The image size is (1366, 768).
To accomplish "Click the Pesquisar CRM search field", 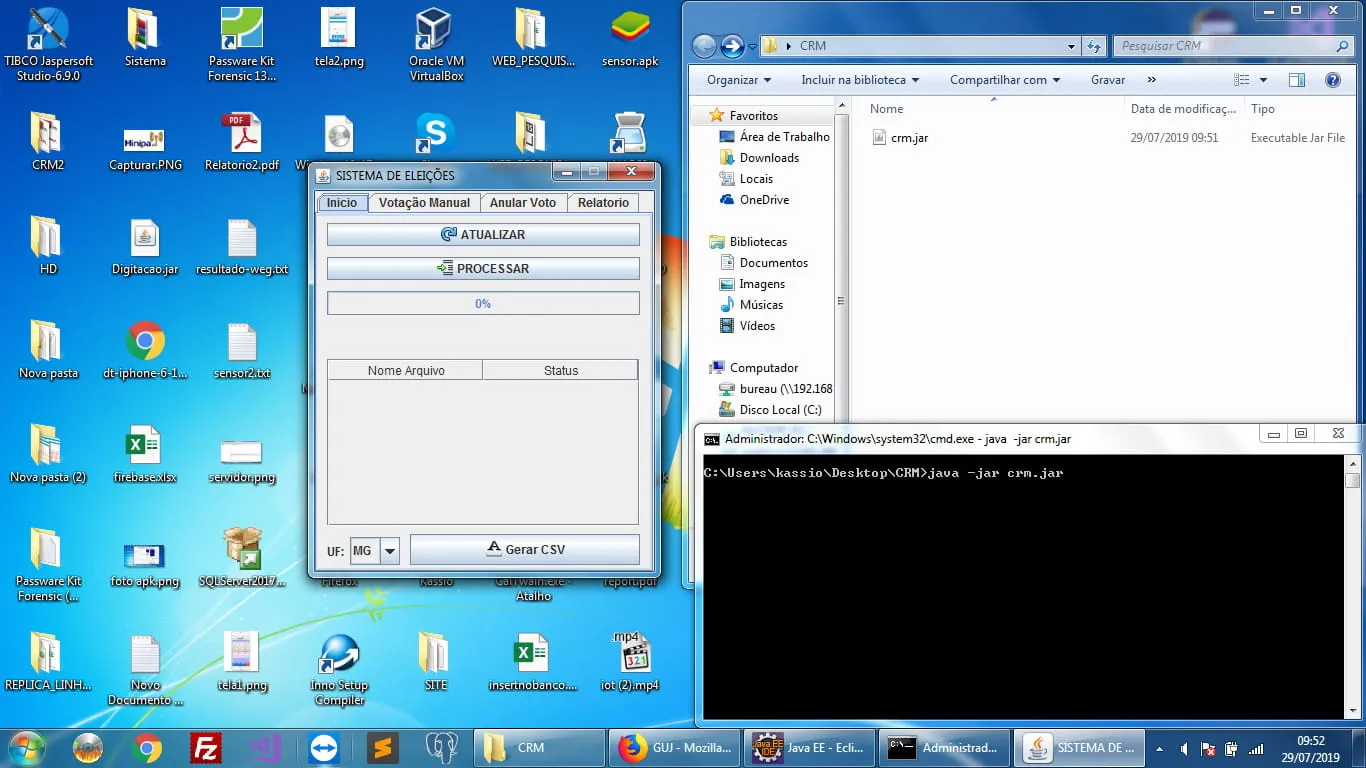I will coord(1228,46).
